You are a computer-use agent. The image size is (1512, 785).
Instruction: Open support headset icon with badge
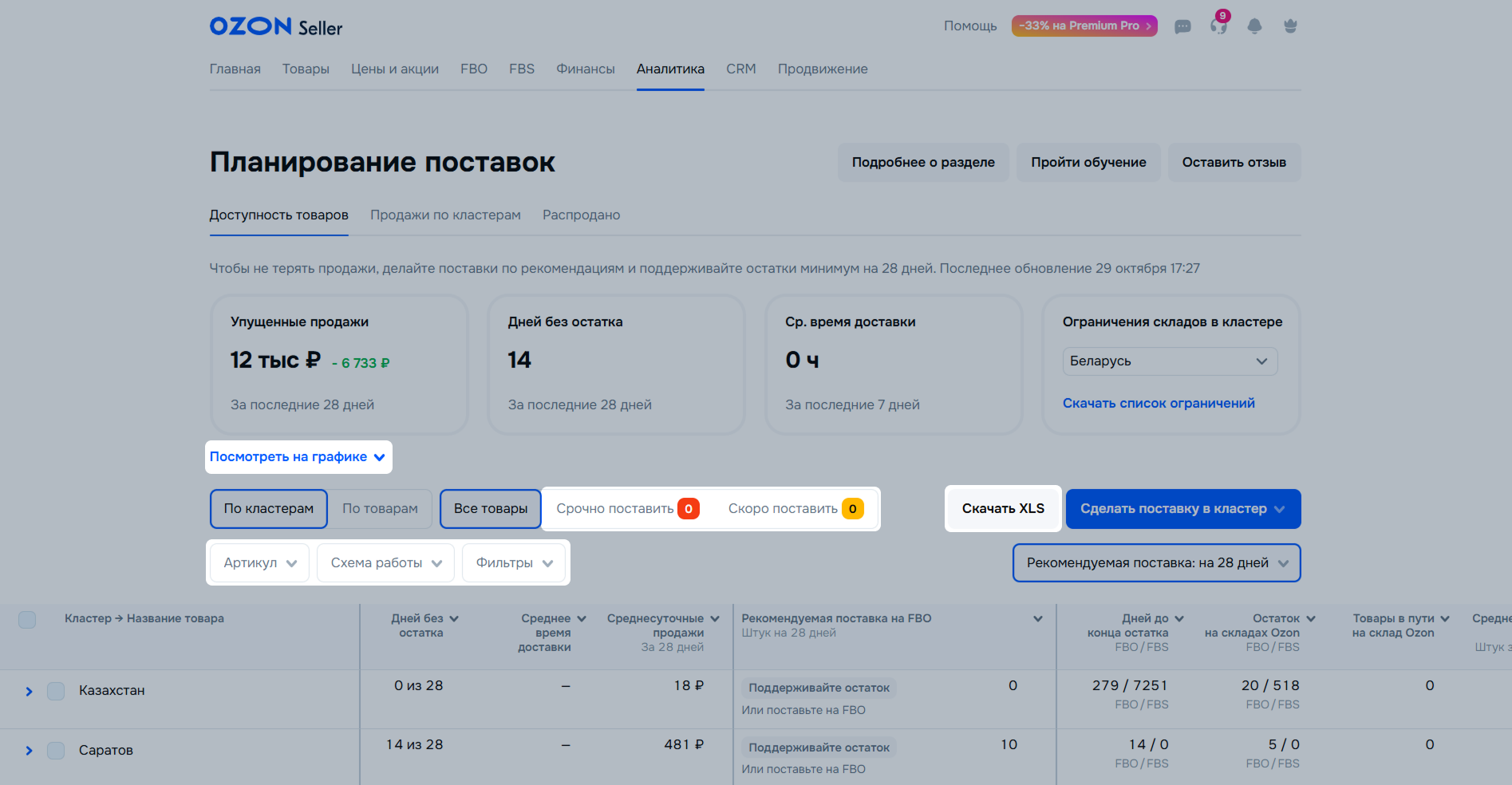point(1218,26)
